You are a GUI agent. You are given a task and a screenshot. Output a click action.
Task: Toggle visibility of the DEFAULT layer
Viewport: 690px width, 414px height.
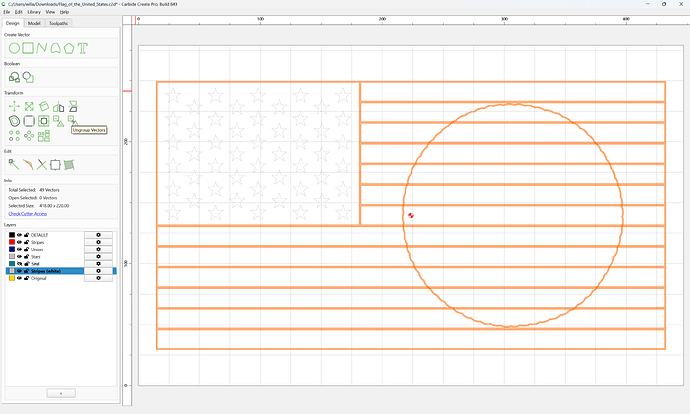pos(19,235)
